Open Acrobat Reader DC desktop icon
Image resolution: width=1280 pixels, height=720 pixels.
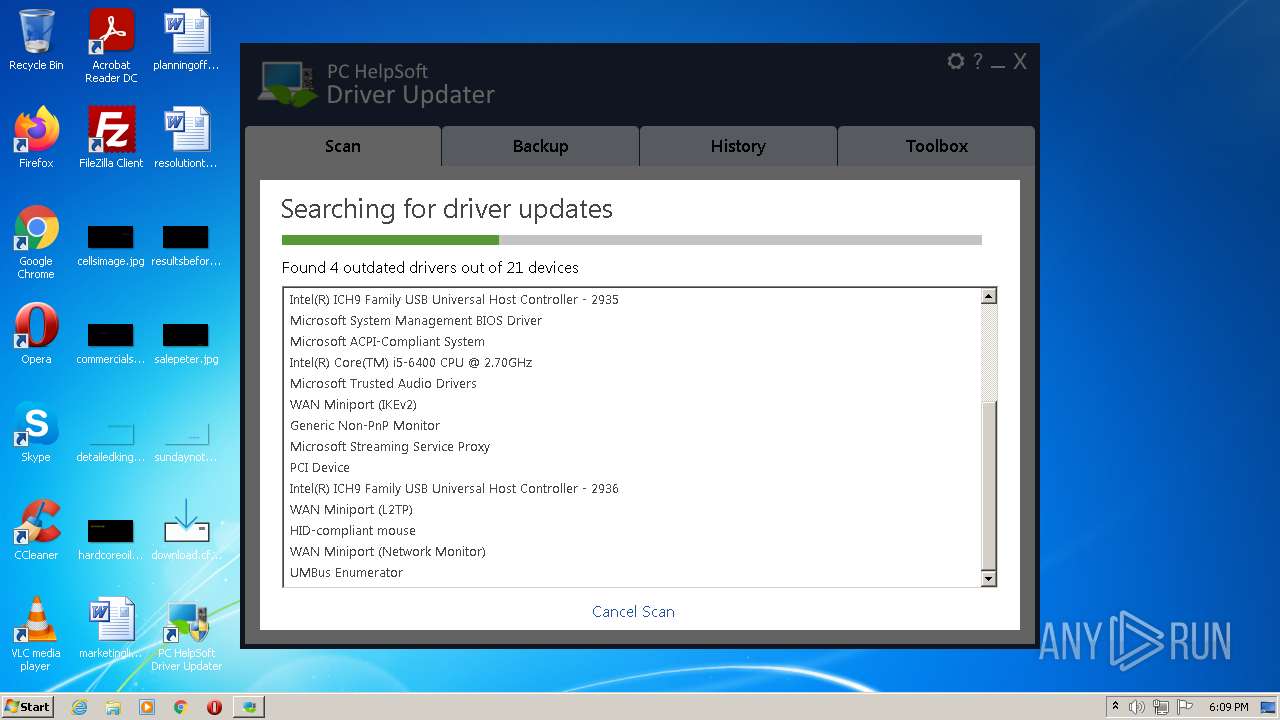point(111,46)
